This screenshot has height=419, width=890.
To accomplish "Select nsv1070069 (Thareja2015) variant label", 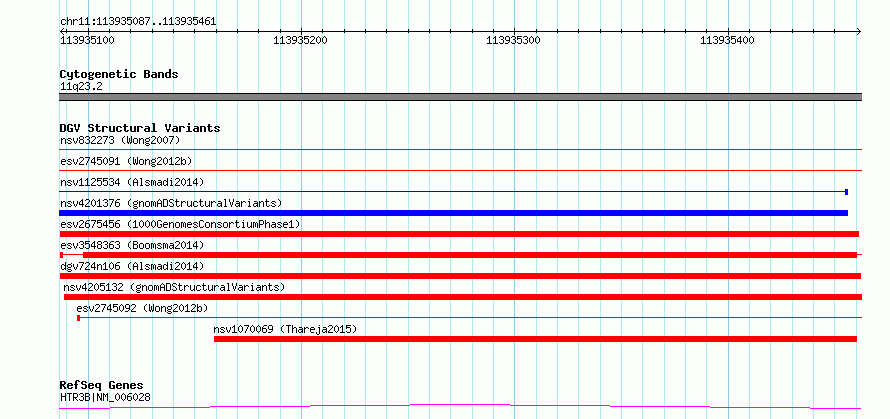I will pyautogui.click(x=286, y=329).
